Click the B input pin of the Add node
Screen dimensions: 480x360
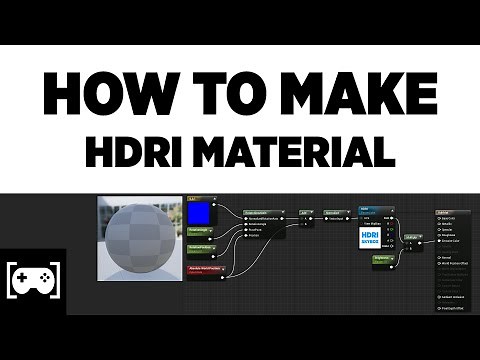302,224
